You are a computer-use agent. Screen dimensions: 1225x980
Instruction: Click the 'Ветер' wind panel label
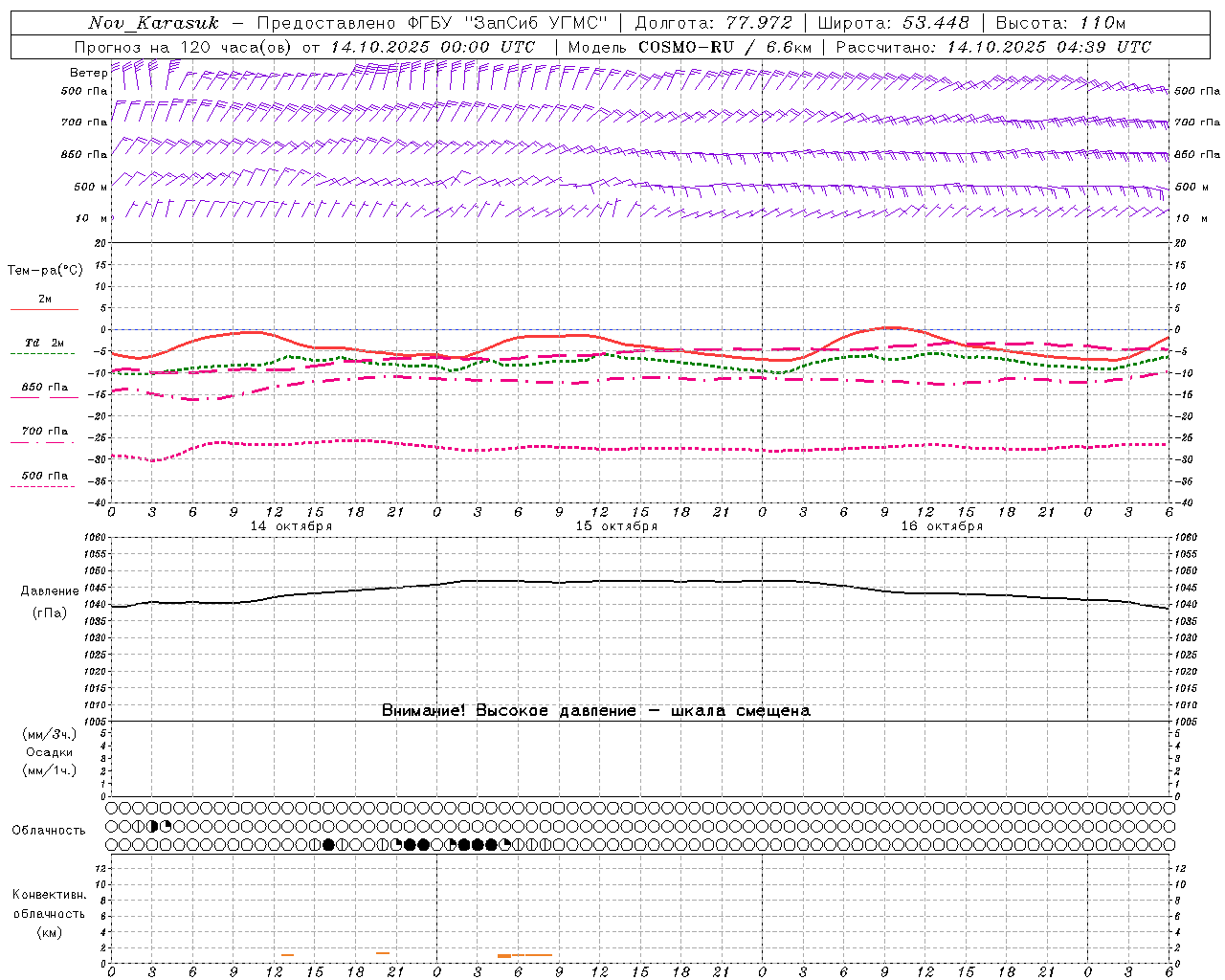pyautogui.click(x=87, y=73)
